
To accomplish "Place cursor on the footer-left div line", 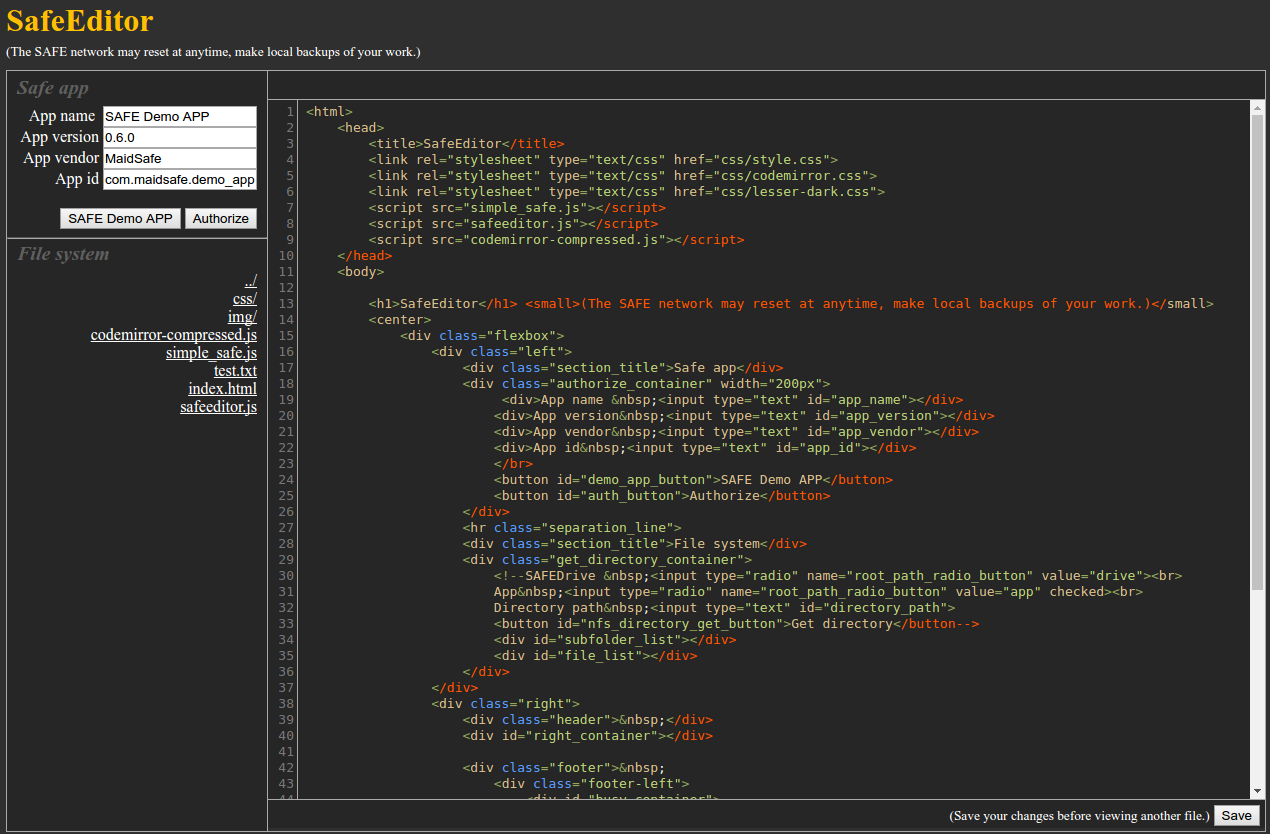I will coord(591,784).
